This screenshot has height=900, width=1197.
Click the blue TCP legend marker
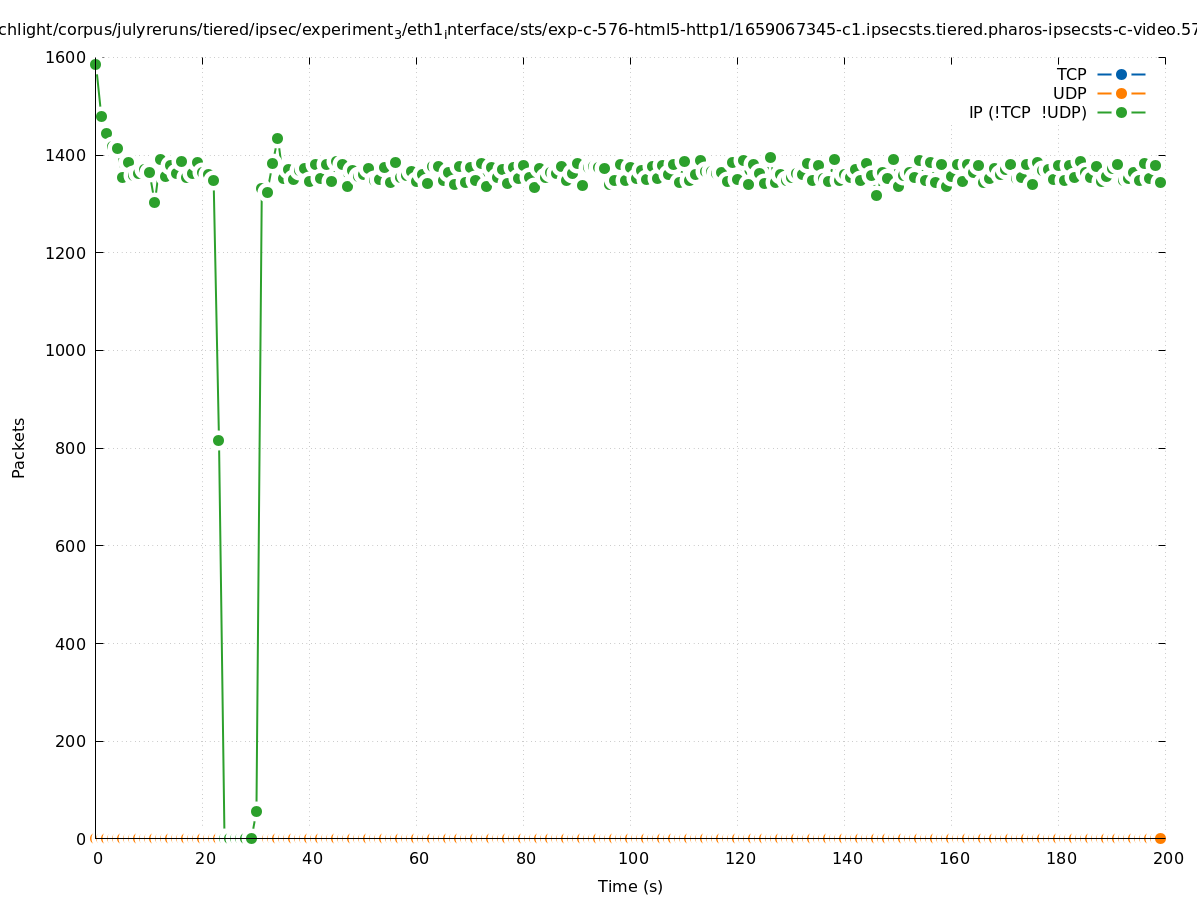point(1121,74)
